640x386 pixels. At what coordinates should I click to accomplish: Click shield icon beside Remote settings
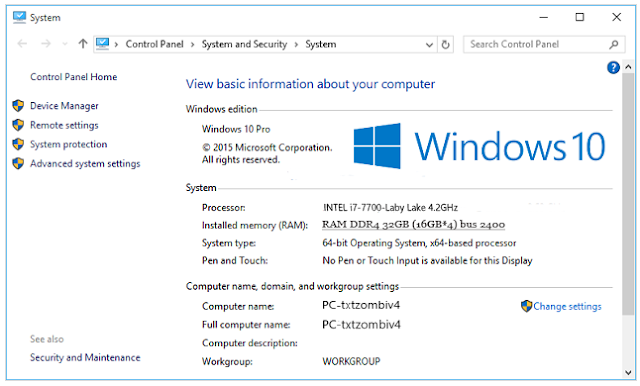pos(18,125)
